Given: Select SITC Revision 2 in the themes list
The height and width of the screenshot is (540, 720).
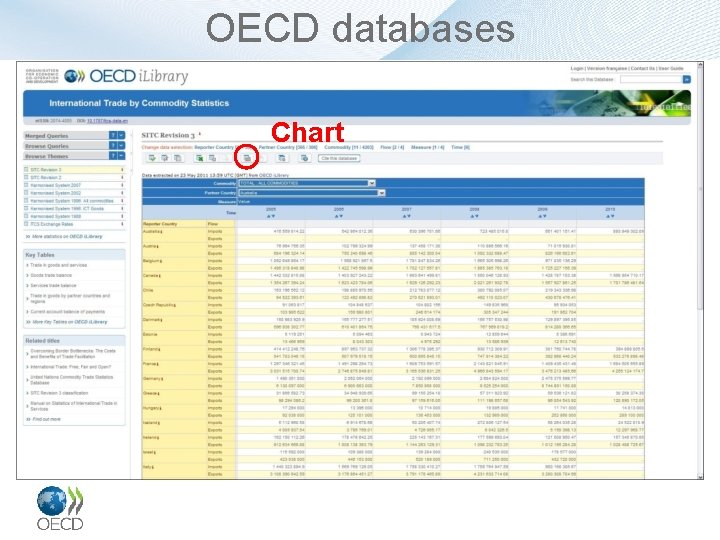Looking at the screenshot, I should [46, 178].
